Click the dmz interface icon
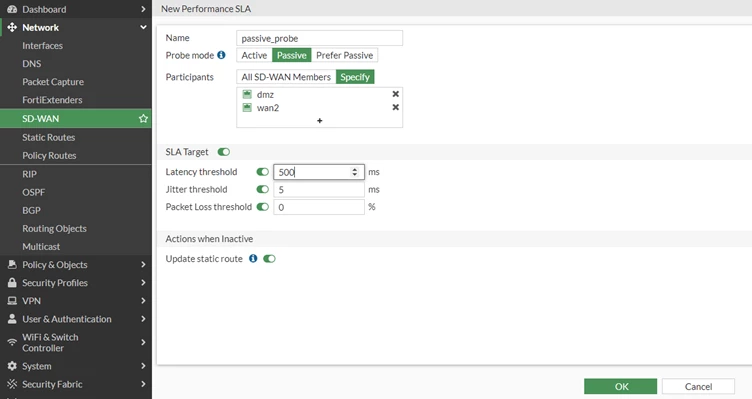 247,94
